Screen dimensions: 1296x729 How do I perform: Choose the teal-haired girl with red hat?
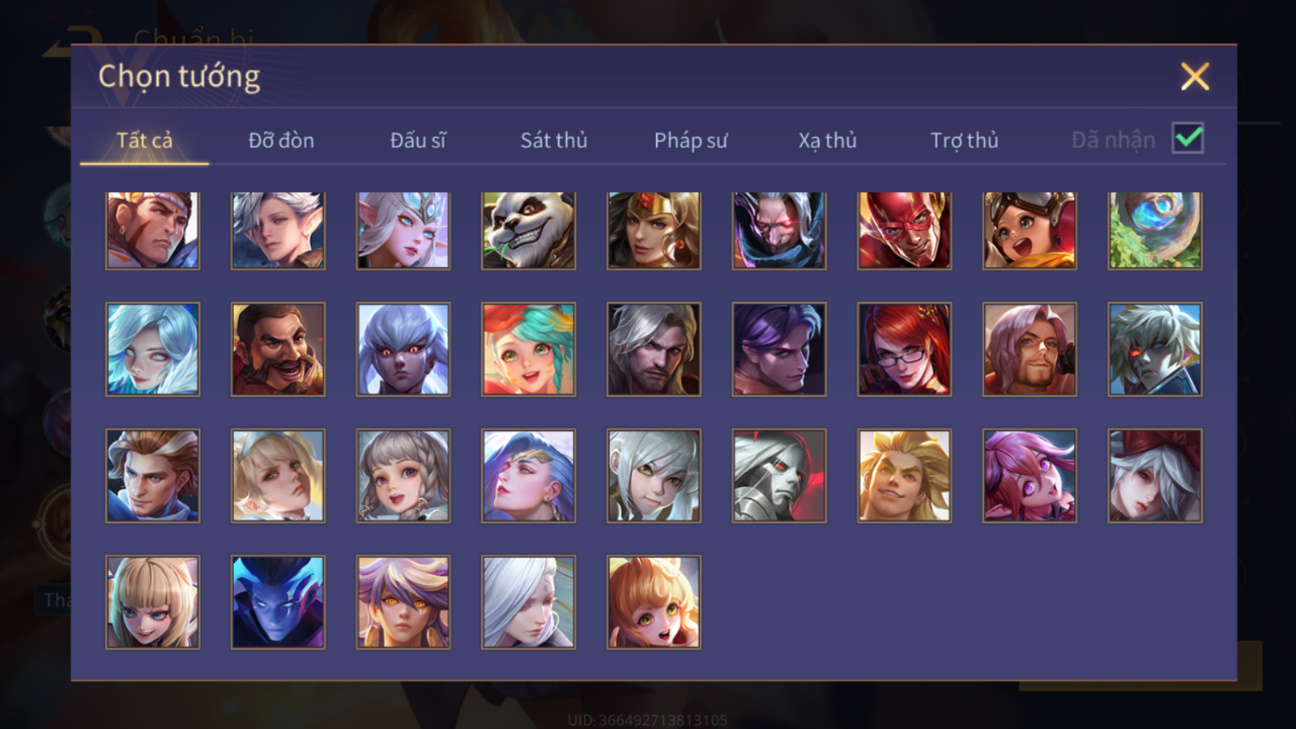(x=528, y=349)
